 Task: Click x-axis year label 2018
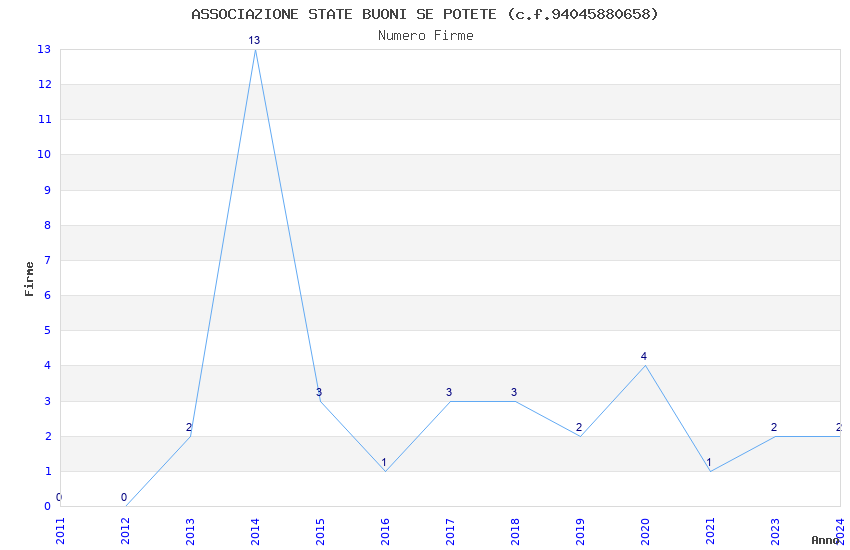515,531
